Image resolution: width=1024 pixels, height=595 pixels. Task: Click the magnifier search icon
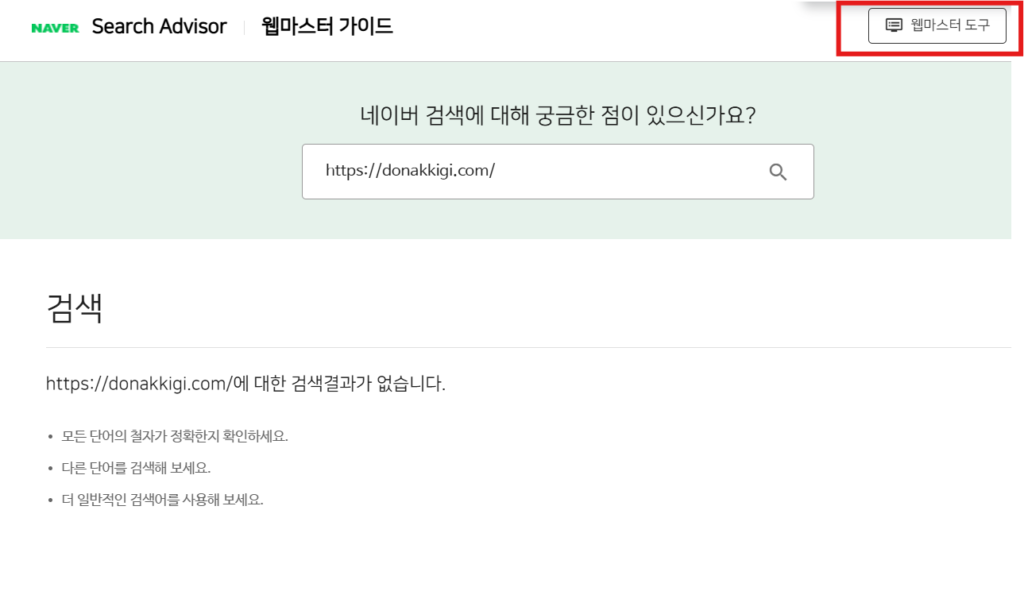[777, 172]
